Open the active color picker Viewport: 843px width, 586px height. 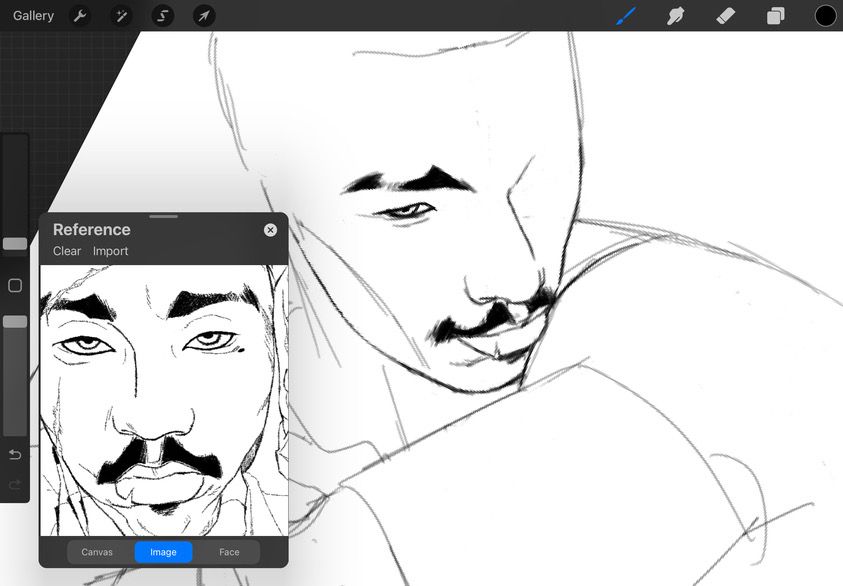pos(826,16)
